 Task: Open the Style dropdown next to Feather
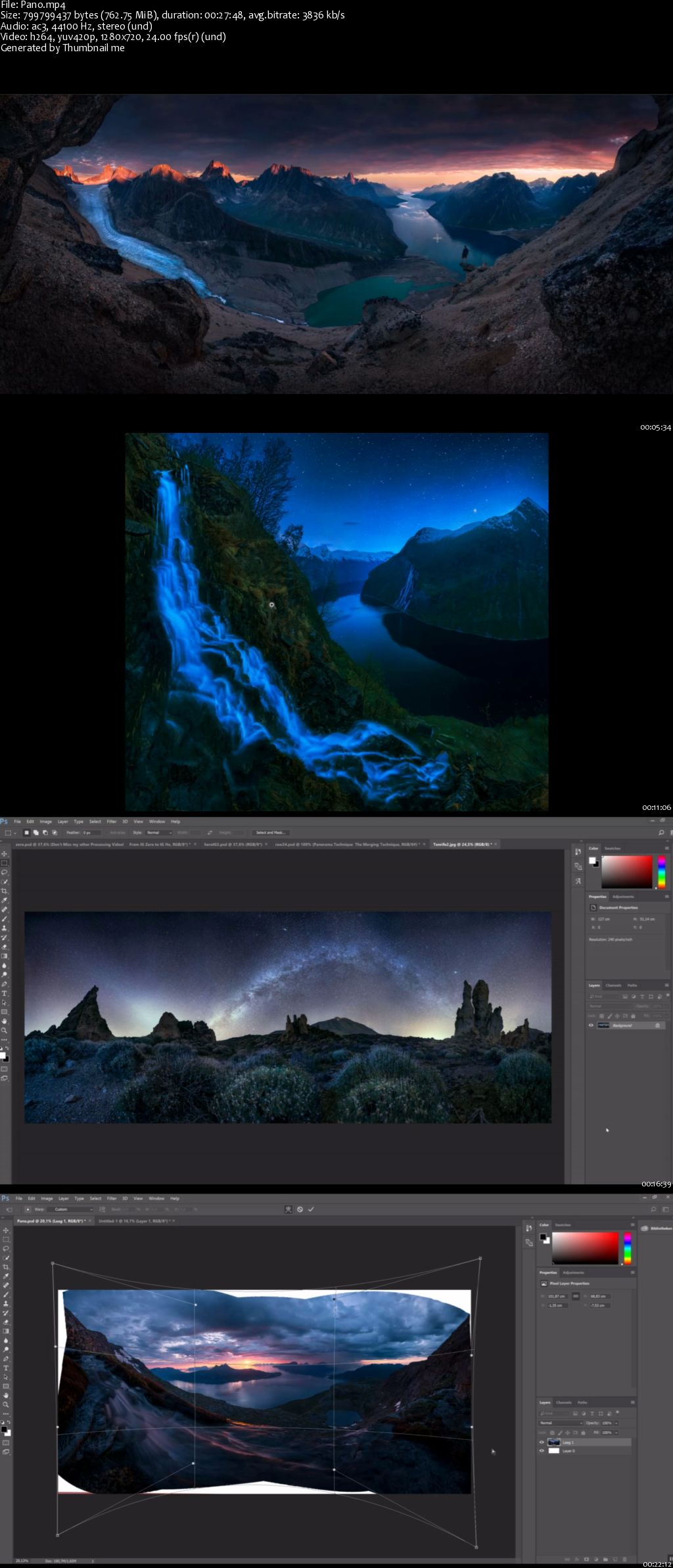point(157,832)
